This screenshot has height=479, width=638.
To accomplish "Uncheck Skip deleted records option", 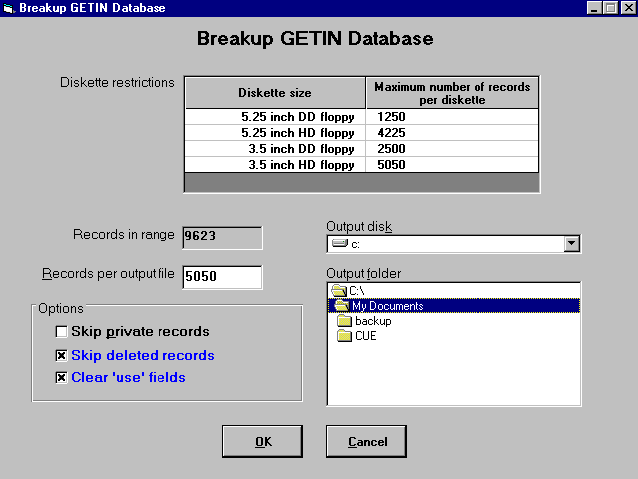I will pos(61,356).
